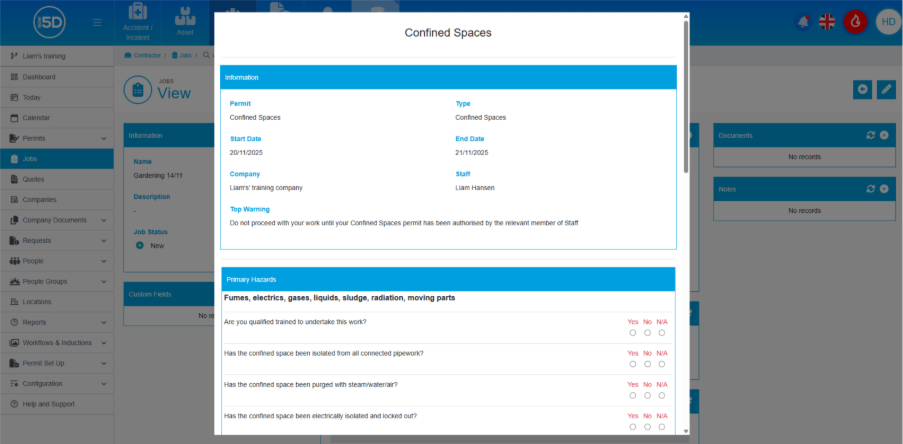This screenshot has width=903, height=444.
Task: Click the modal vertical scrollbar thumb
Action: click(x=685, y=96)
